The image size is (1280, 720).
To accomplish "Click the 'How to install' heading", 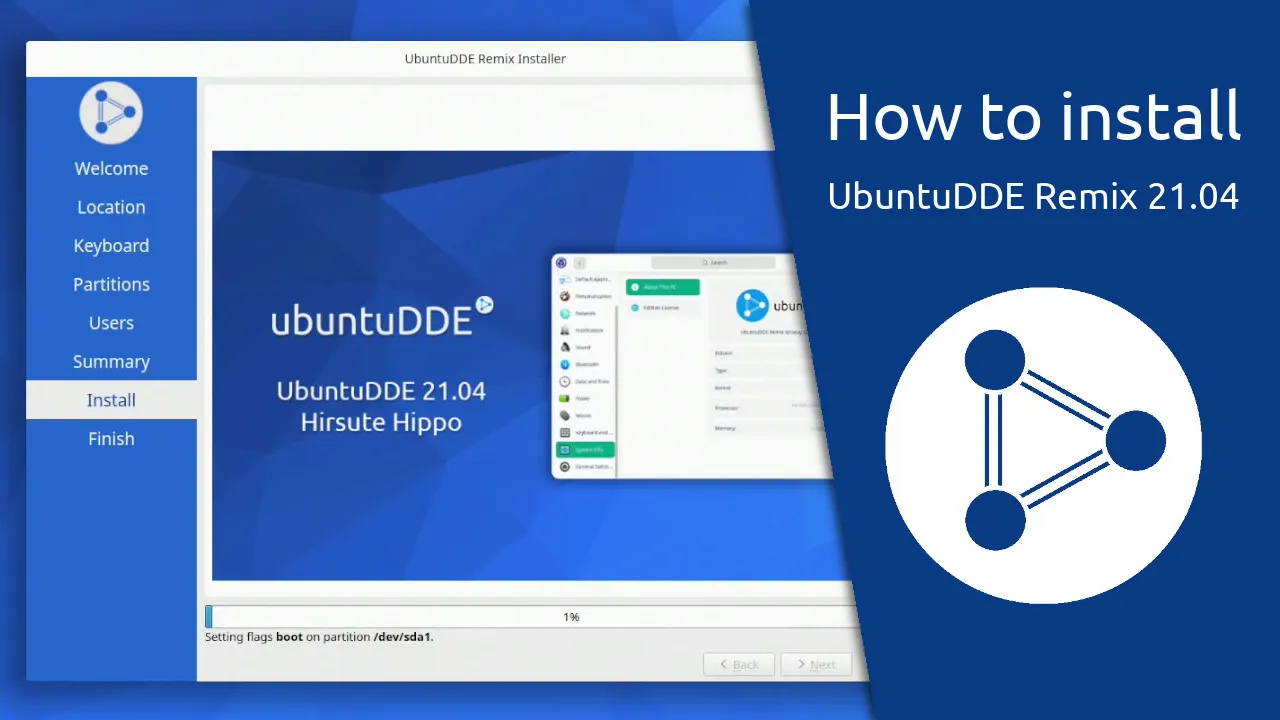I will tap(1034, 116).
